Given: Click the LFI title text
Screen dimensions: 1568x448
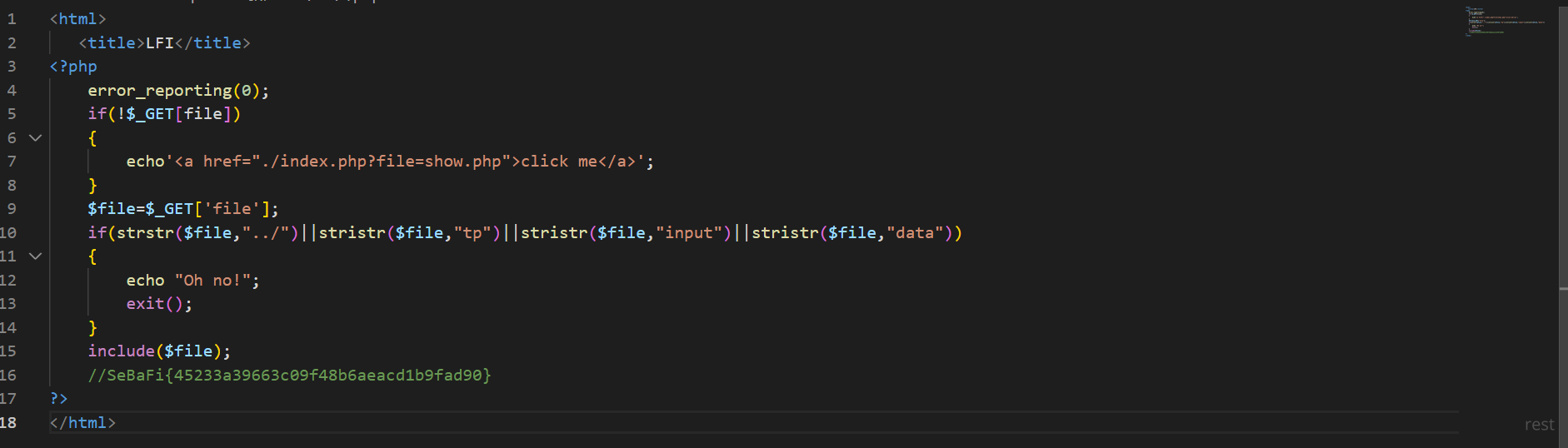Looking at the screenshot, I should click(160, 43).
